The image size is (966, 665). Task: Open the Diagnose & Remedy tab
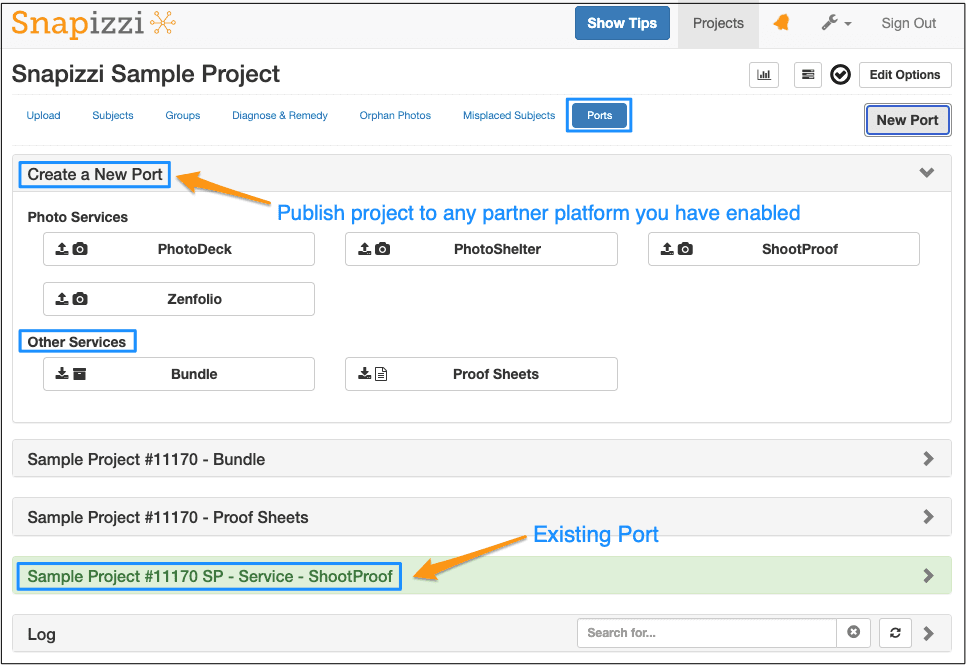280,115
